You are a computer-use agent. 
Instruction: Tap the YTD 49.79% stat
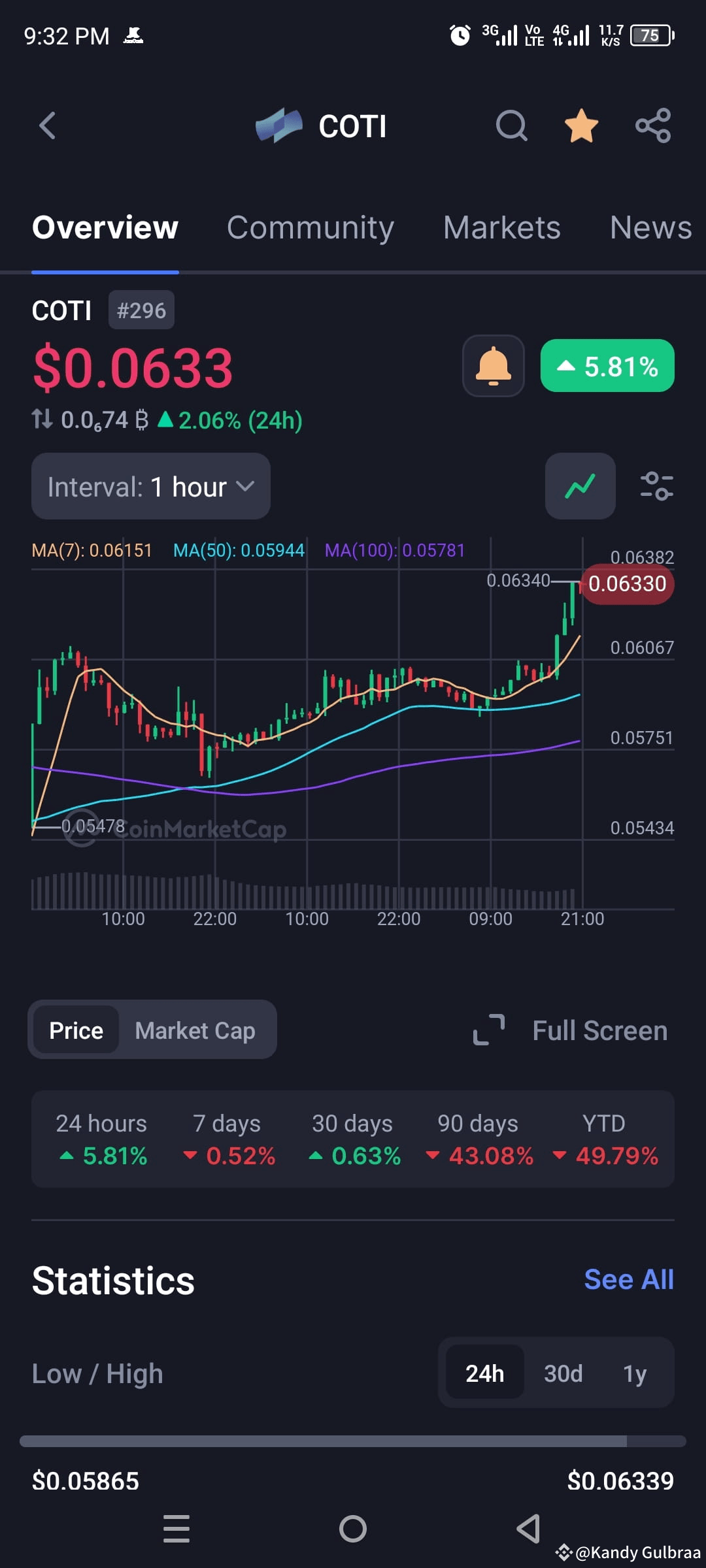click(605, 1139)
